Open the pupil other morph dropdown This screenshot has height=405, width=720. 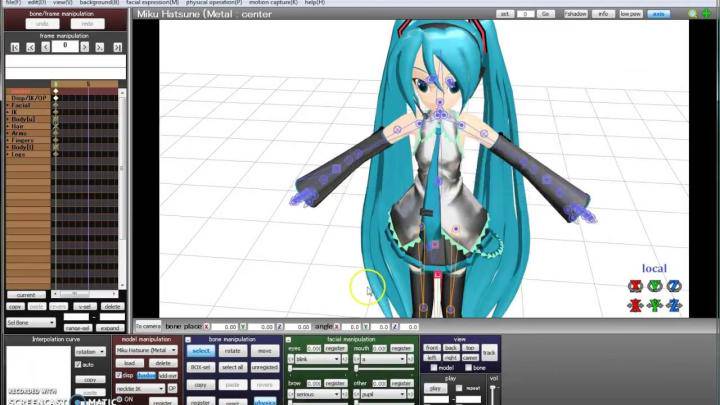(383, 394)
